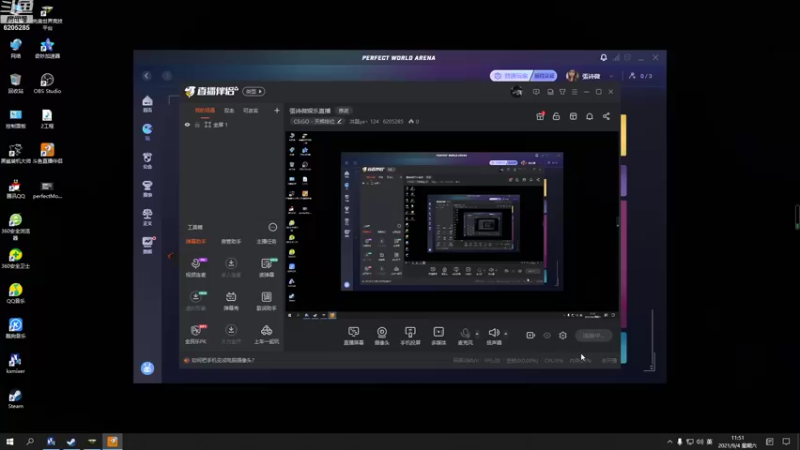Select the third toolbox tab 主播任务
This screenshot has width=800, height=450.
point(266,241)
